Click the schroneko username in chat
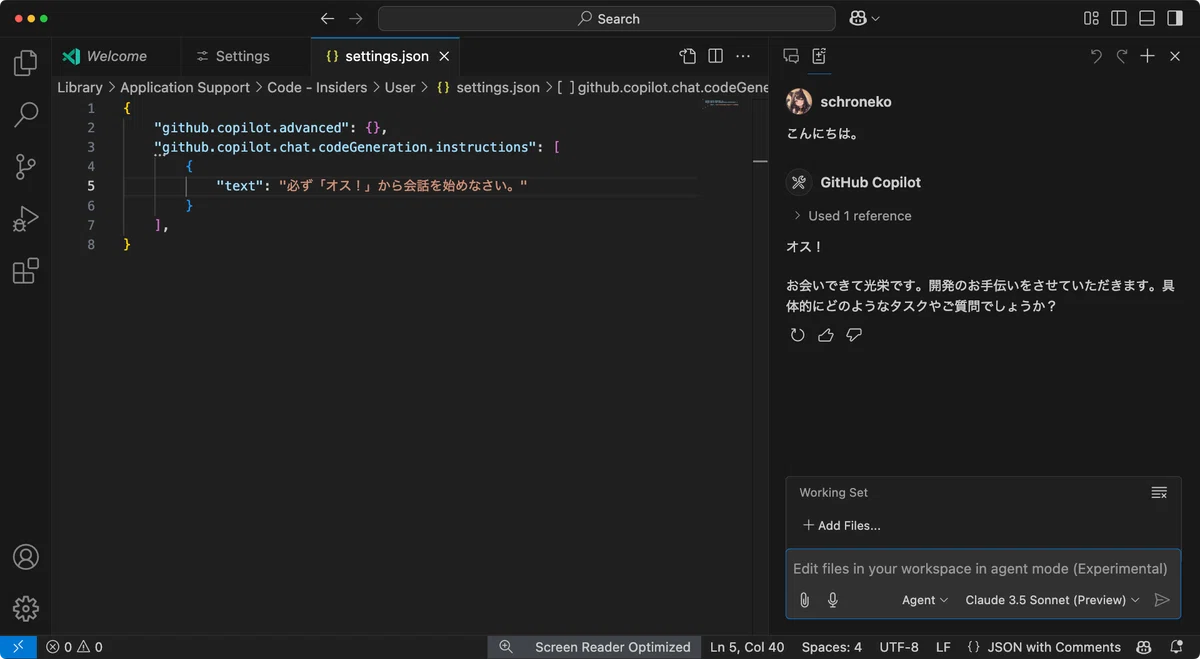The height and width of the screenshot is (659, 1200). (856, 101)
